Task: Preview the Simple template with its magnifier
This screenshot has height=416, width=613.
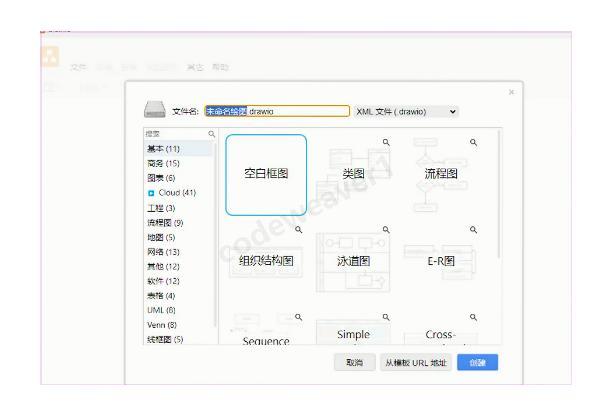Action: 386,317
